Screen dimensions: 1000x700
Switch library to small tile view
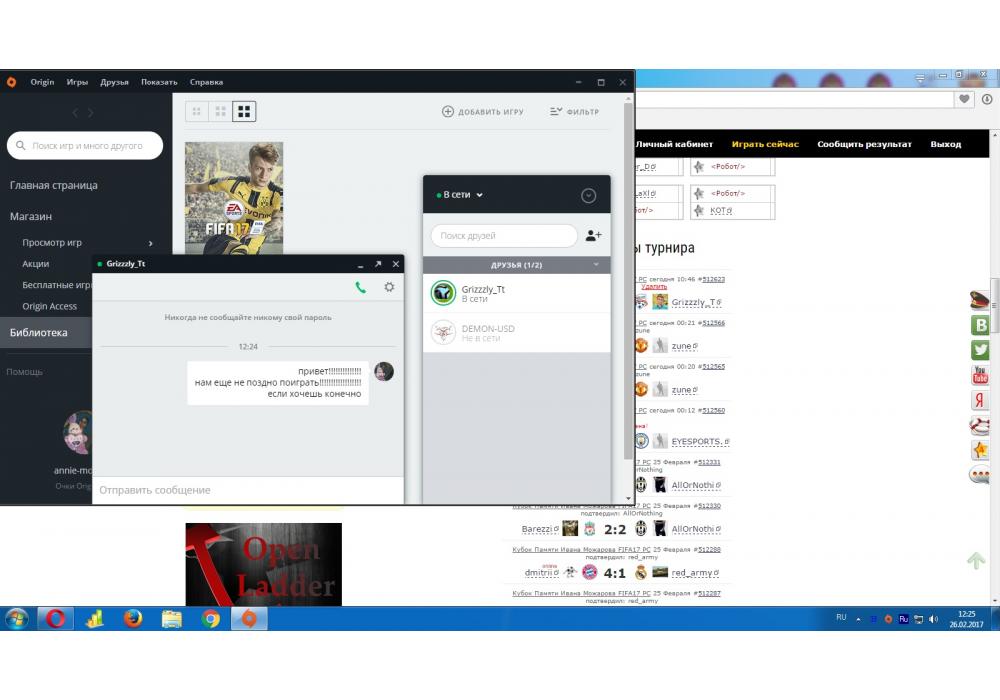tap(196, 111)
